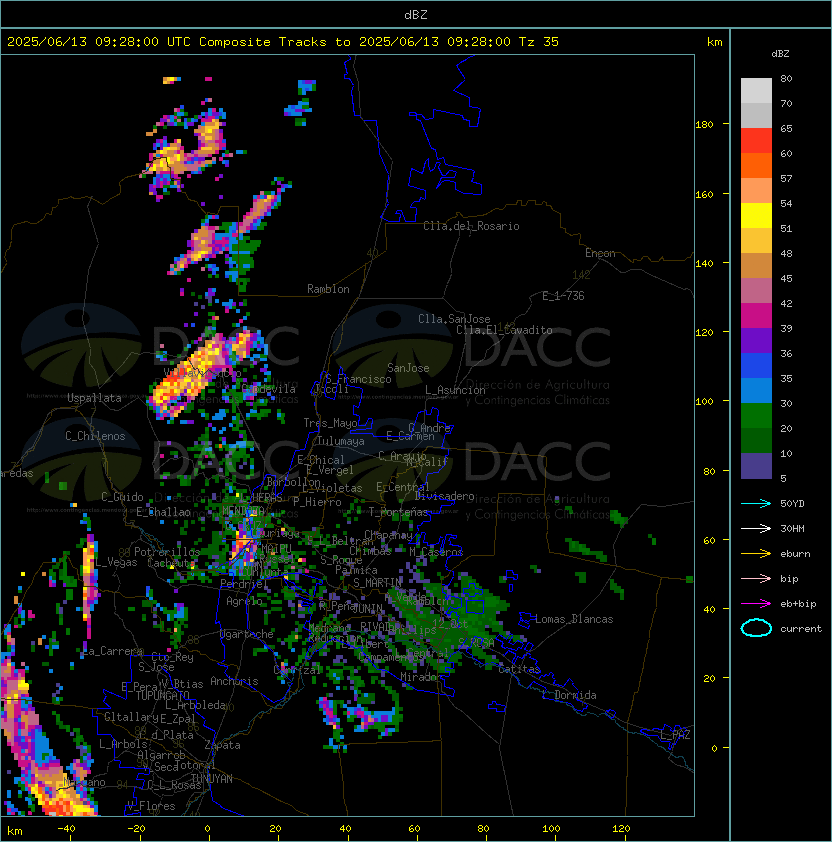Click the 'C_Guido' map label
832x842 pixels.
122,497
